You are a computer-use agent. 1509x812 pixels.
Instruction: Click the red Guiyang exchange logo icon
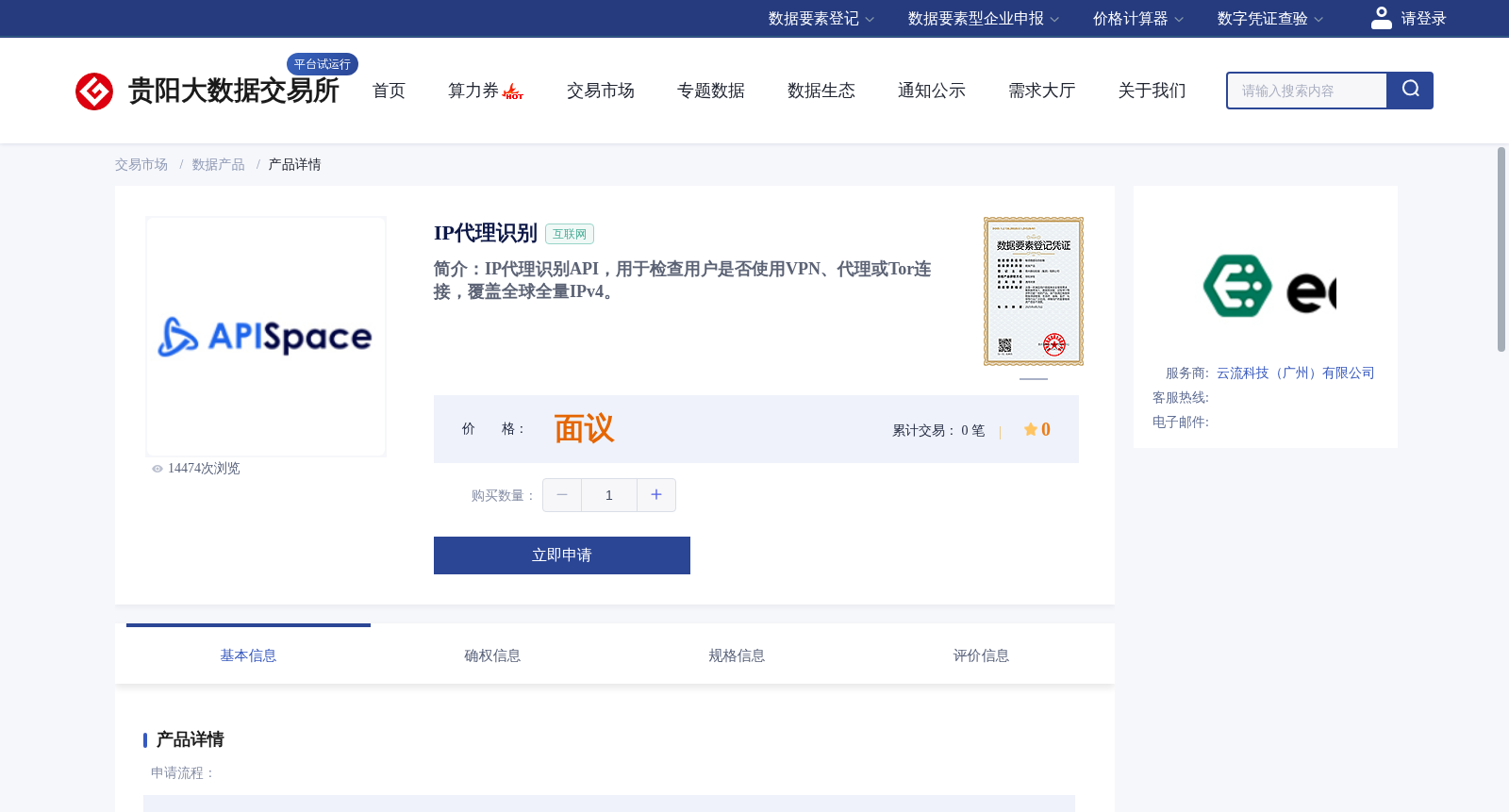point(94,91)
